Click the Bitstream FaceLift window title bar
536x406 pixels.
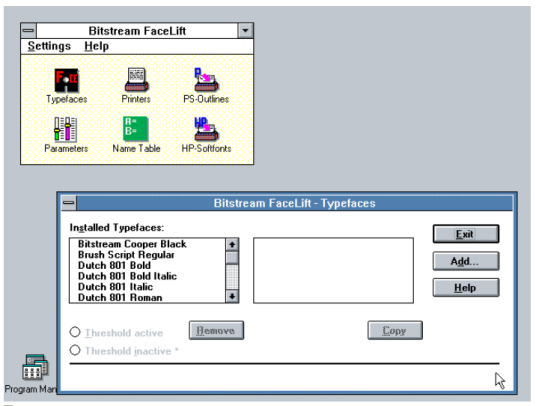click(x=137, y=31)
